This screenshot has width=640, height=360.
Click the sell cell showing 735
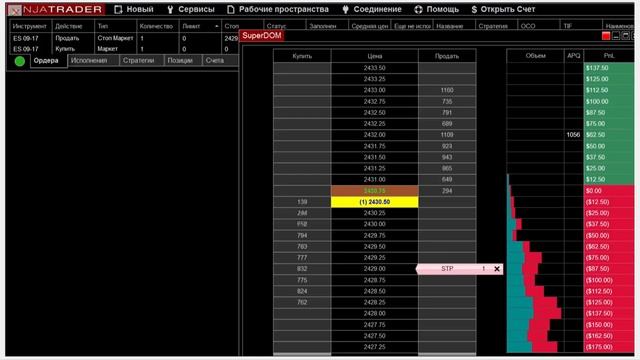click(x=447, y=102)
